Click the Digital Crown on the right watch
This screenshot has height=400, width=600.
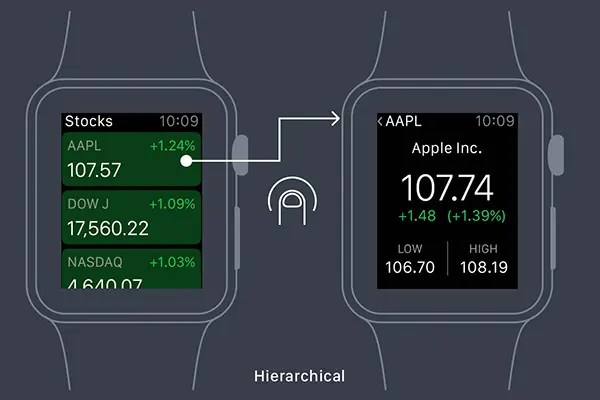(556, 155)
